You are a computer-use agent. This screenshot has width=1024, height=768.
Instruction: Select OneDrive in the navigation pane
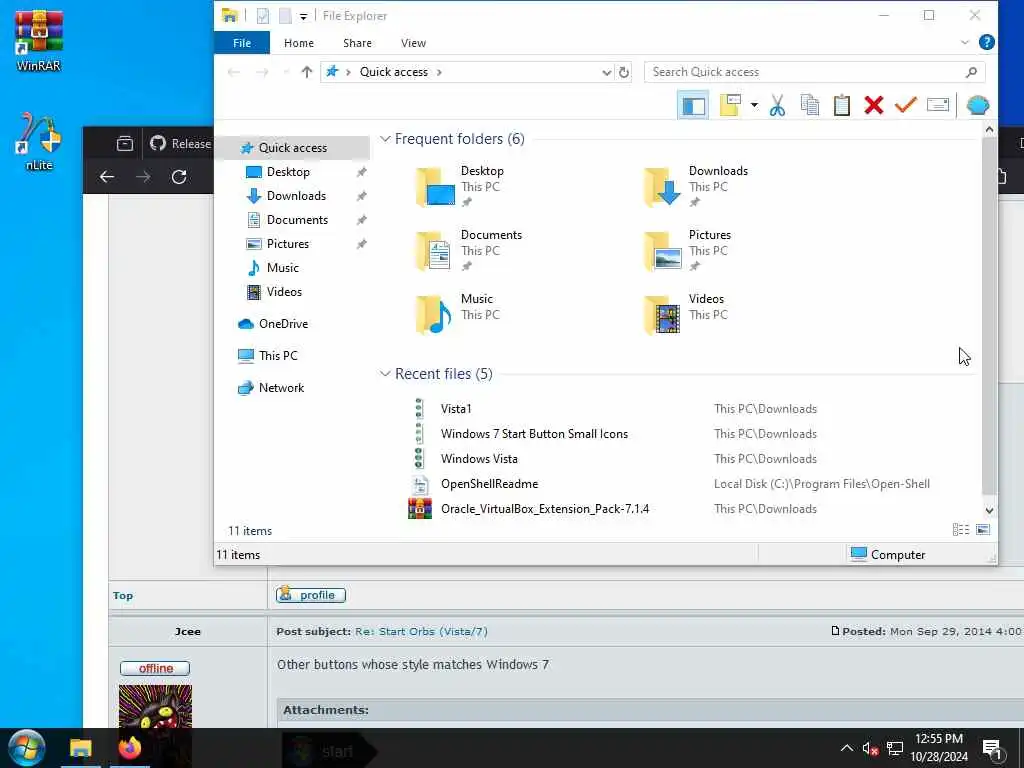coord(283,324)
